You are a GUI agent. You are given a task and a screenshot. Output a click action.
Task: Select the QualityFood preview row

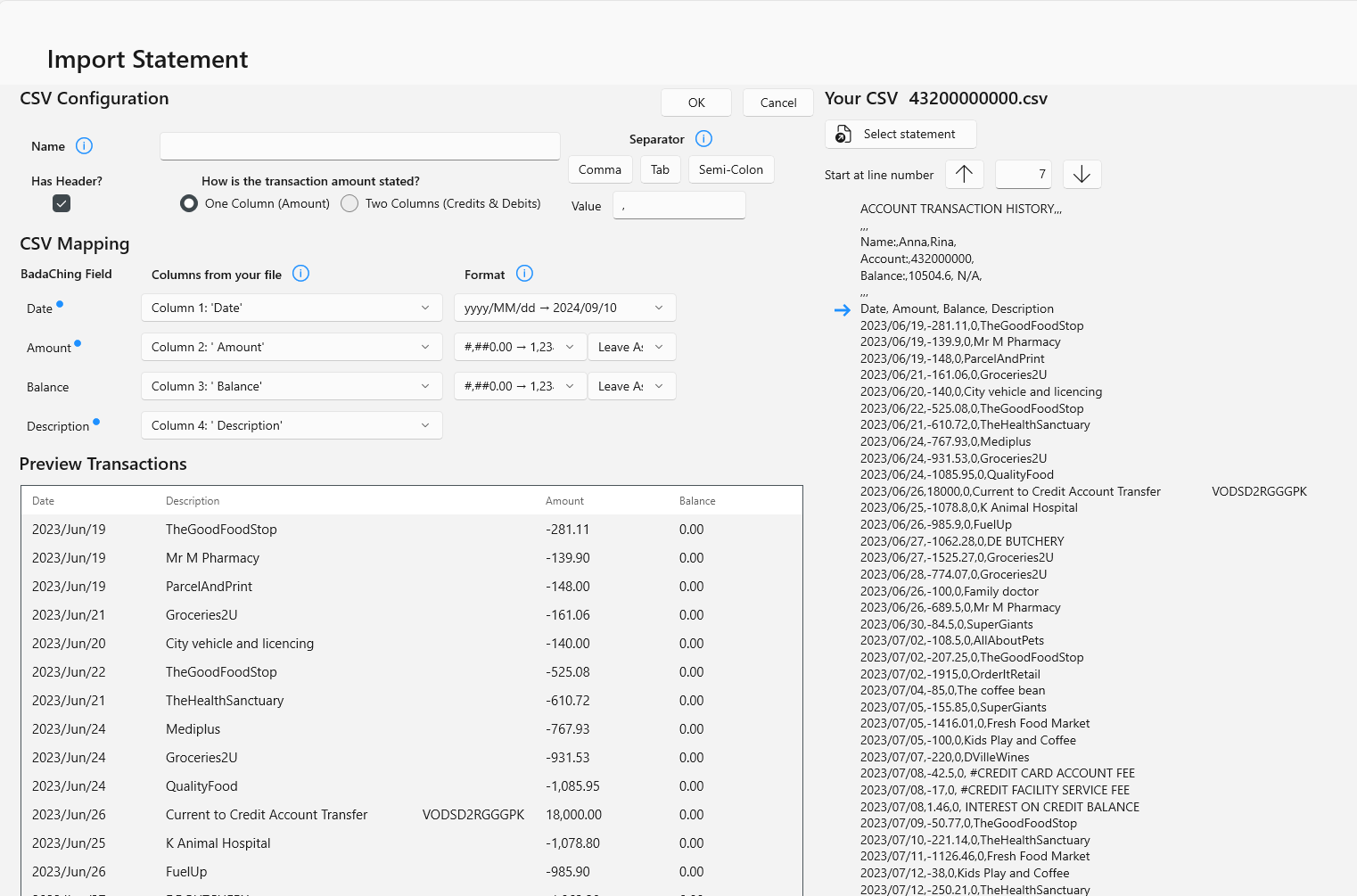point(412,786)
